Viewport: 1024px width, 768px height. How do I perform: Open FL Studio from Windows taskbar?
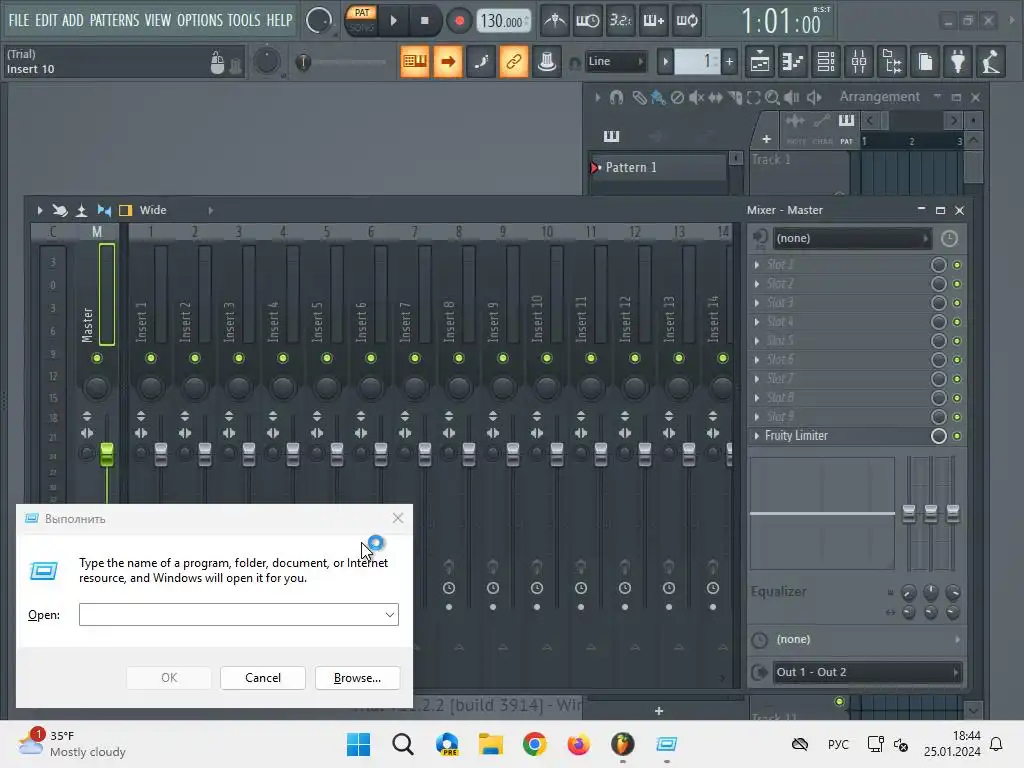622,744
